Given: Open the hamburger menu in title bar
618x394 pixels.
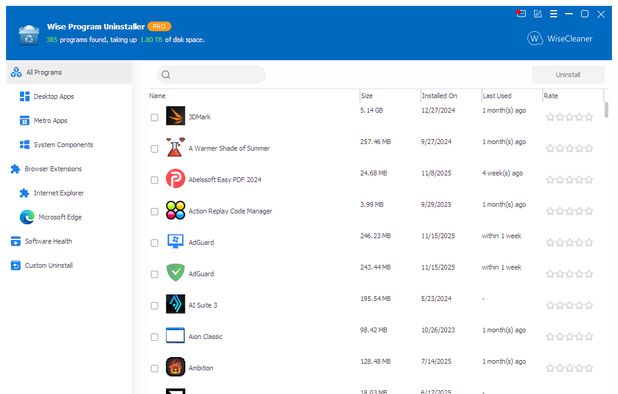Looking at the screenshot, I should pyautogui.click(x=553, y=14).
